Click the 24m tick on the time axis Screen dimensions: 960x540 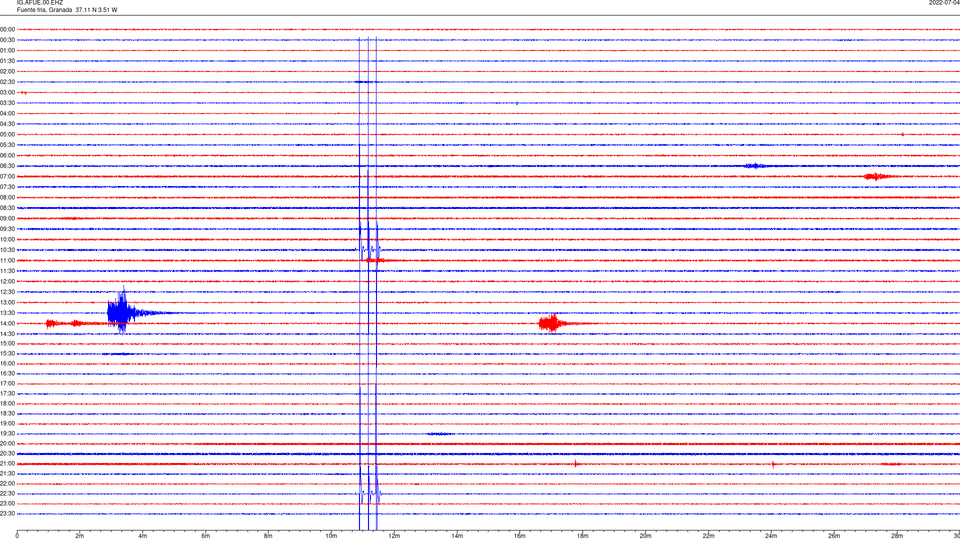[x=771, y=536]
